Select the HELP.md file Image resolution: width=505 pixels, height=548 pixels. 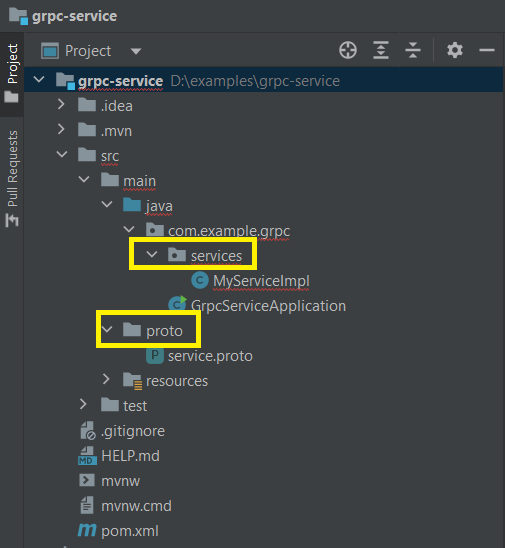[x=119, y=456]
